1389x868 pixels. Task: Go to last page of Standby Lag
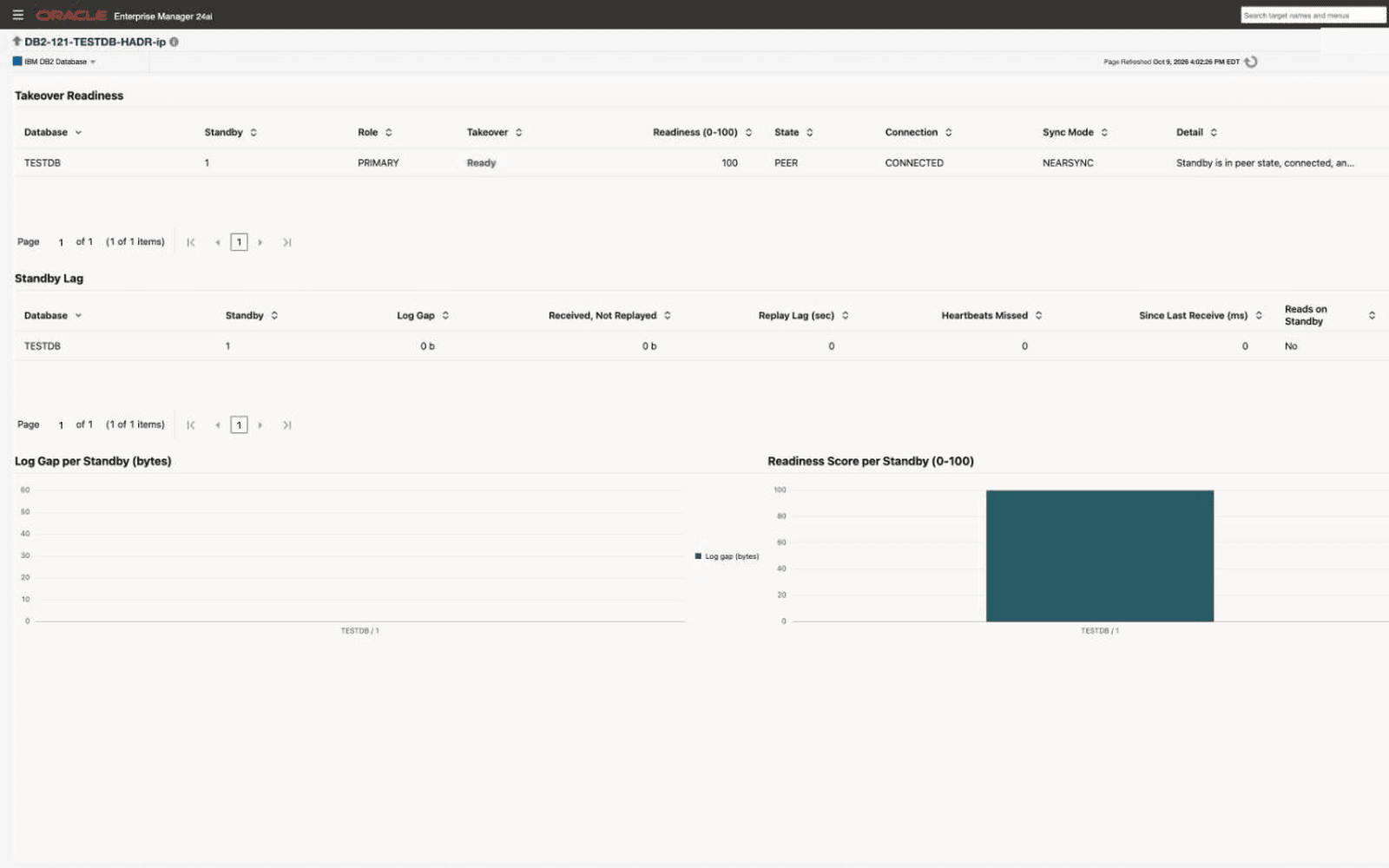coord(286,425)
